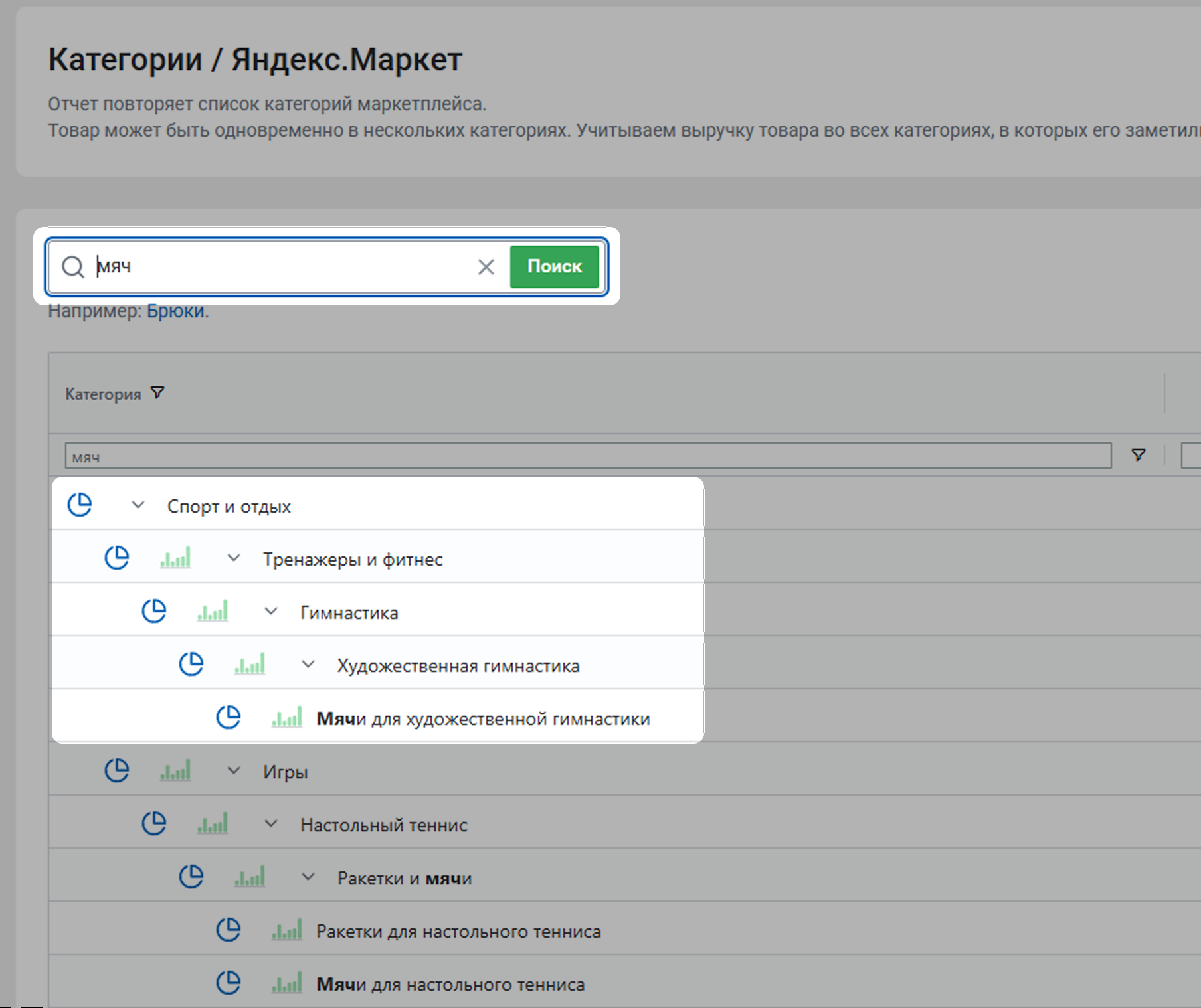
Task: Open pie chart for Мячи для художественной гимнастики
Action: click(x=229, y=717)
